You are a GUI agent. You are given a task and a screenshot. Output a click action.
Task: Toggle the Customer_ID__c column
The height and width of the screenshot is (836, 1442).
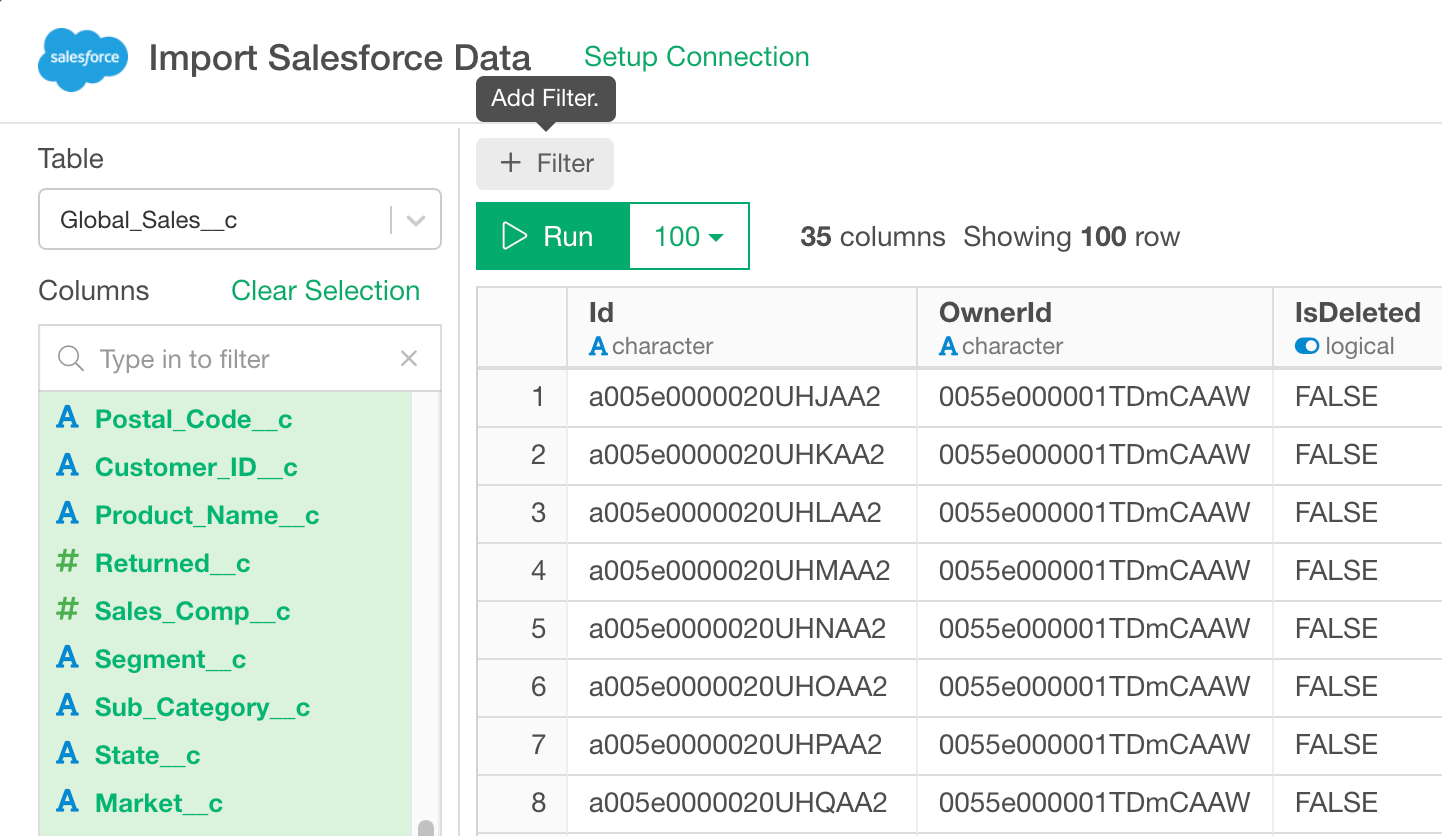[225, 467]
